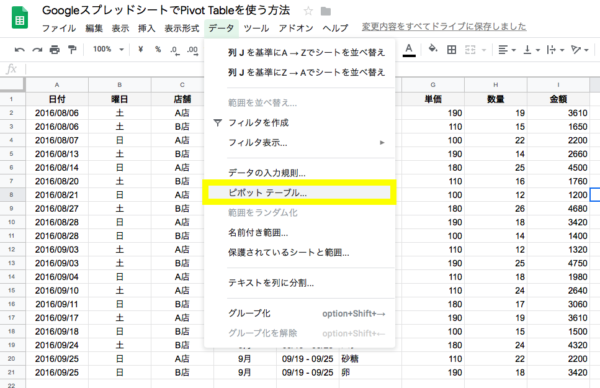The image size is (600, 388).
Task: Open the ファイル menu
Action: coord(59,28)
